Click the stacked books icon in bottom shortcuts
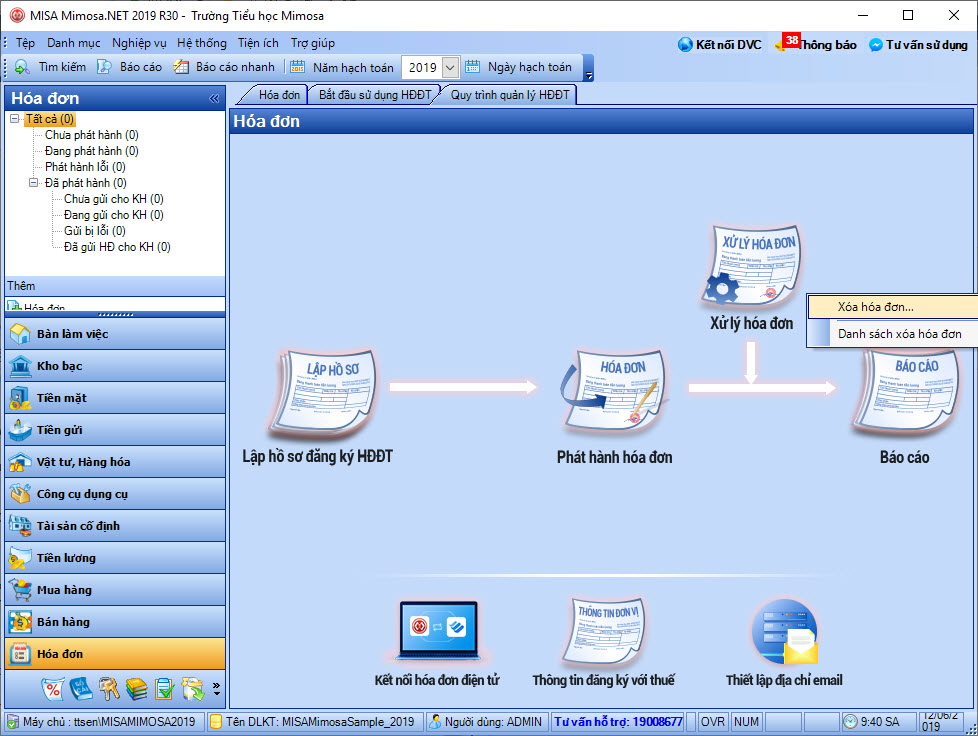The height and width of the screenshot is (736, 978). [x=137, y=689]
